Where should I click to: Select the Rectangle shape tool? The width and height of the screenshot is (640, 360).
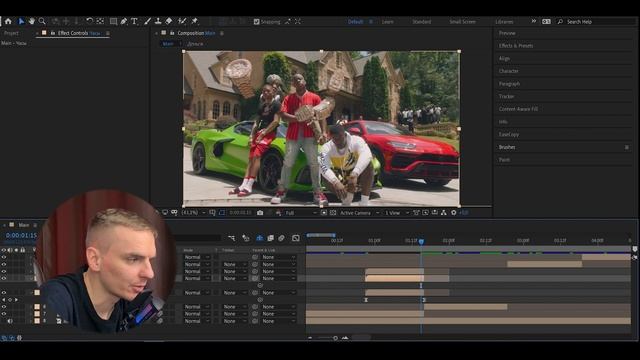coord(113,21)
